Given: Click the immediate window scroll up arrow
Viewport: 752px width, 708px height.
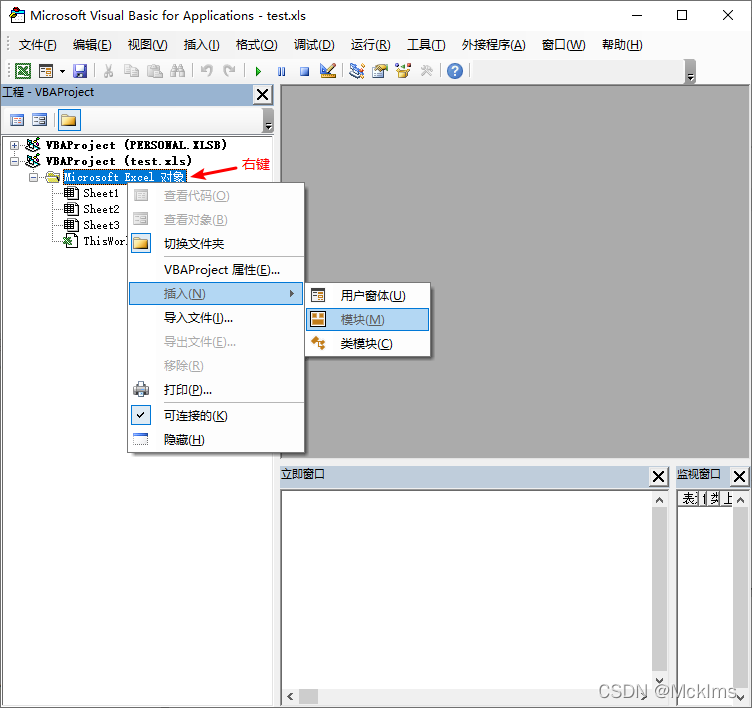Looking at the screenshot, I should click(659, 500).
